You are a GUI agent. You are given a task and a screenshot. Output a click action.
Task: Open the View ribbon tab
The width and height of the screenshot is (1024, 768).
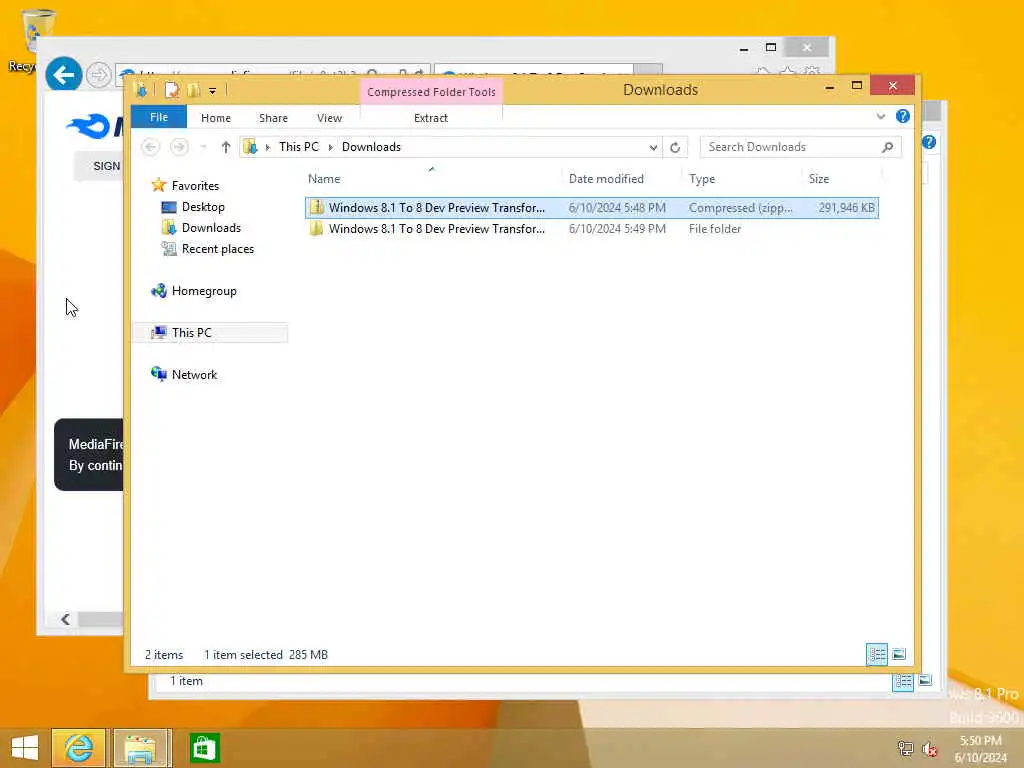pos(329,118)
